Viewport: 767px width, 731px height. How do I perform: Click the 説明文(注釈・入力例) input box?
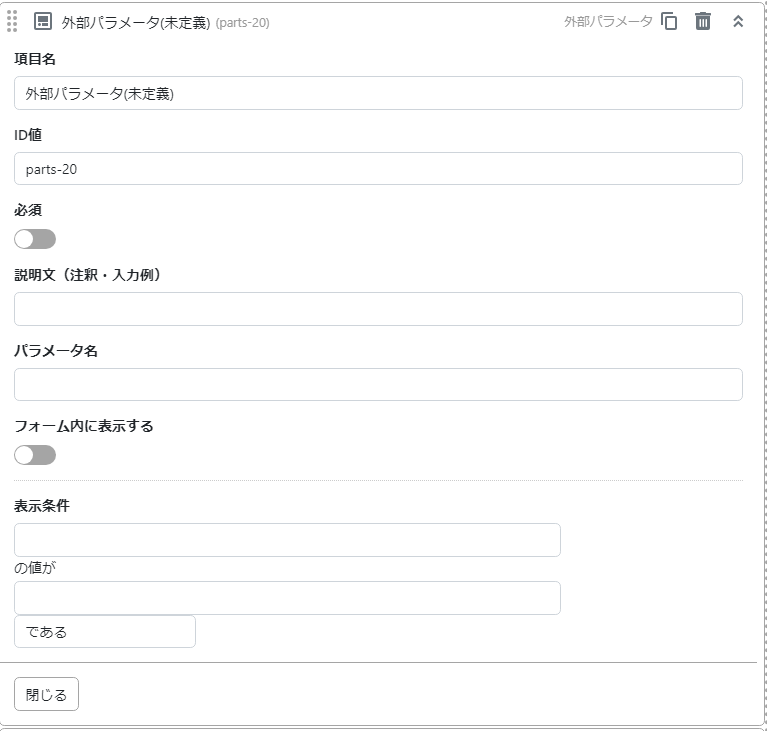[378, 309]
